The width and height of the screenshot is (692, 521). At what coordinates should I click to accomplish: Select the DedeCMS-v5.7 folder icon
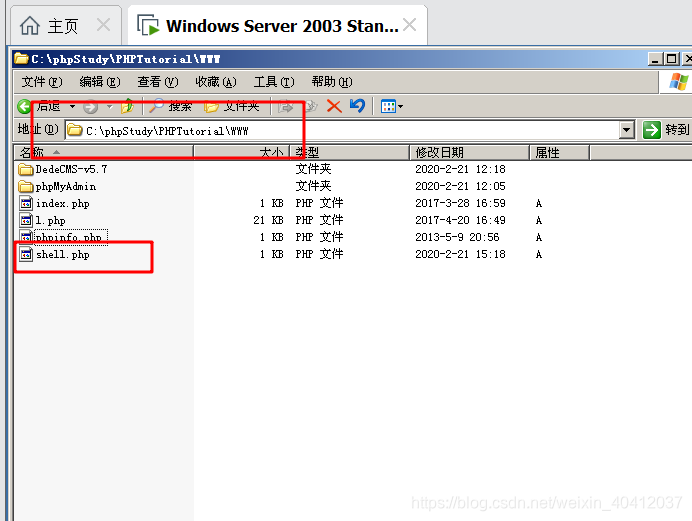tap(26, 169)
